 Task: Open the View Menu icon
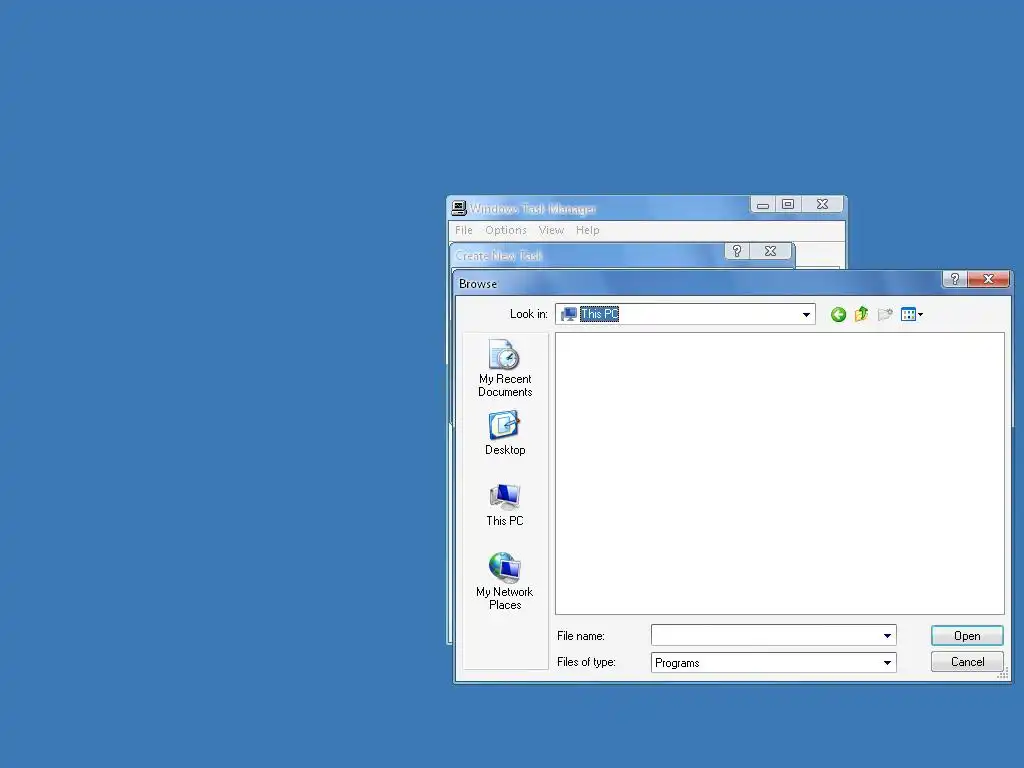[x=912, y=315]
